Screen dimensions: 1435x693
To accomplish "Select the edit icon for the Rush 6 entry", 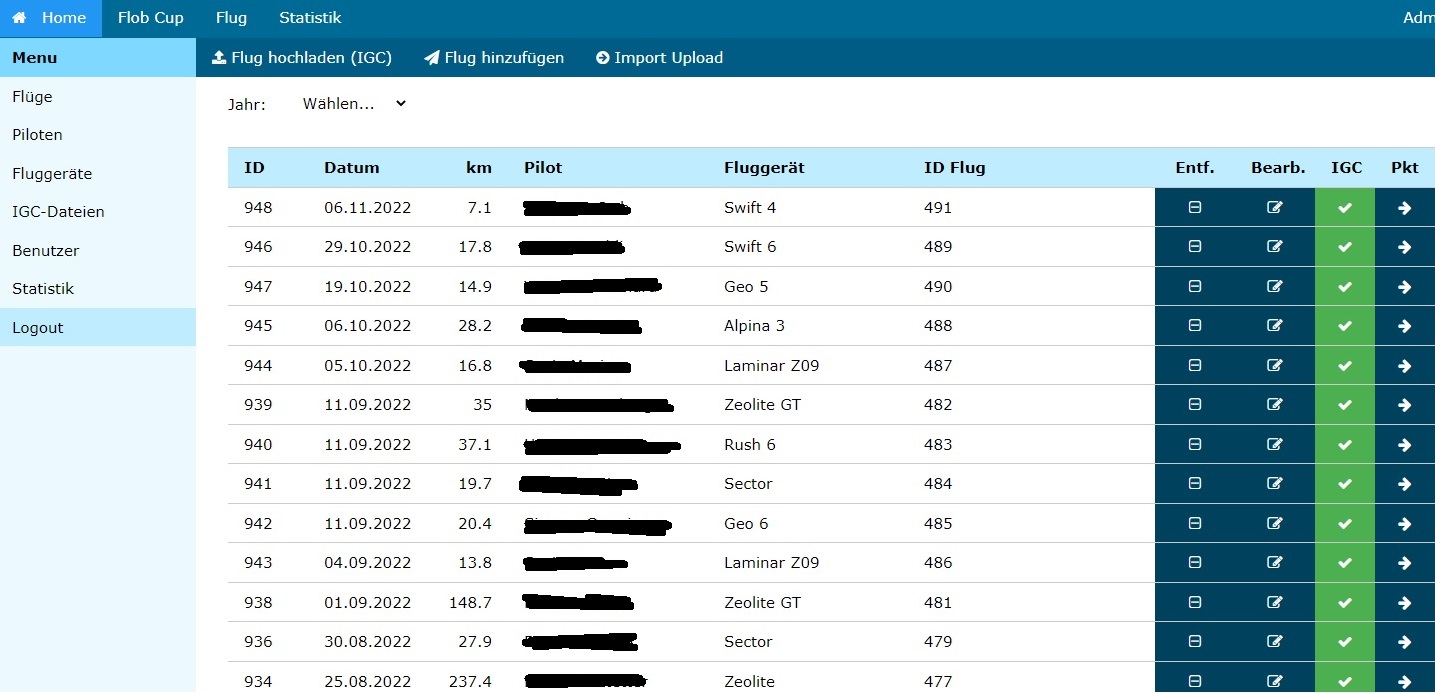I will pos(1274,444).
